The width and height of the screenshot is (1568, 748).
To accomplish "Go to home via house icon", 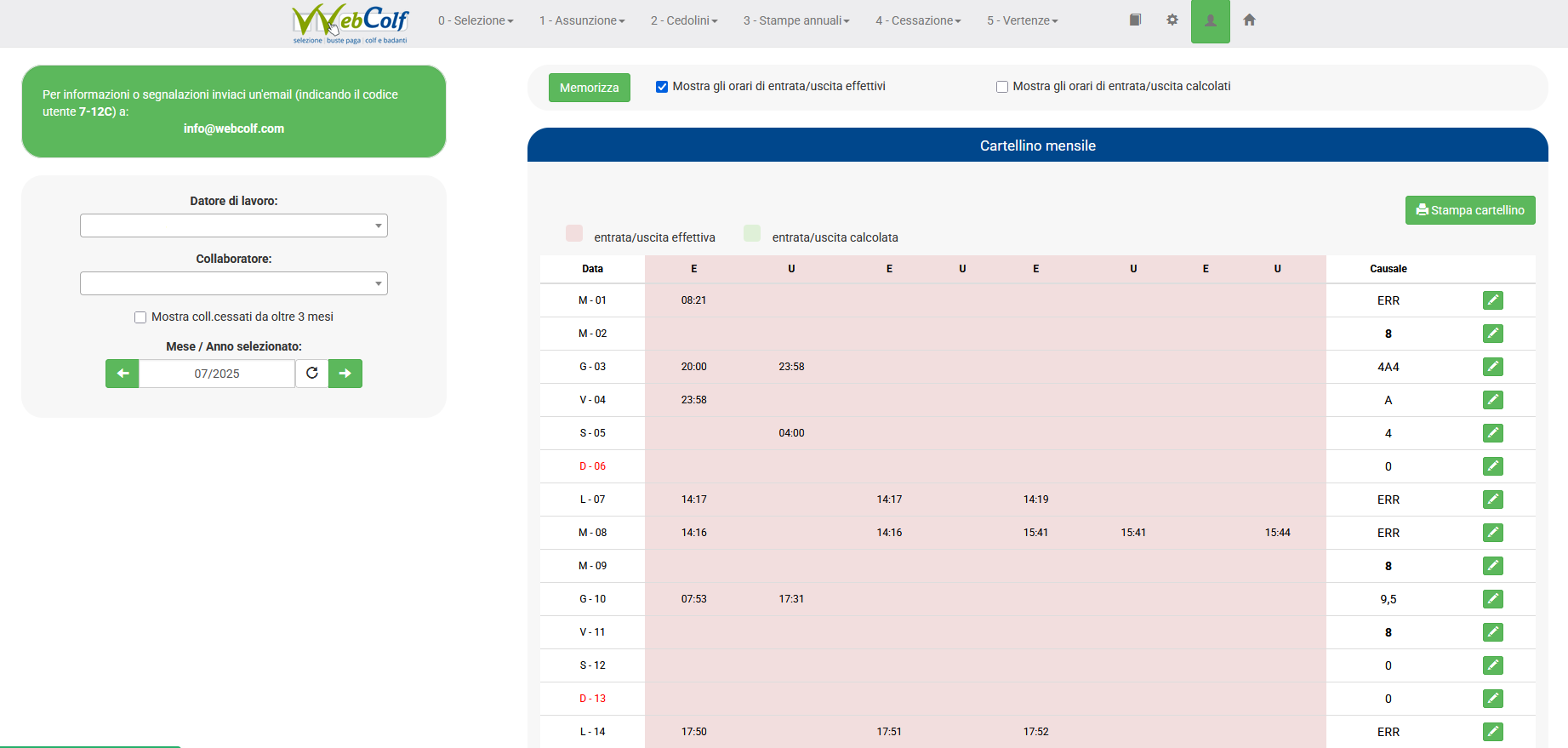I will pyautogui.click(x=1249, y=20).
